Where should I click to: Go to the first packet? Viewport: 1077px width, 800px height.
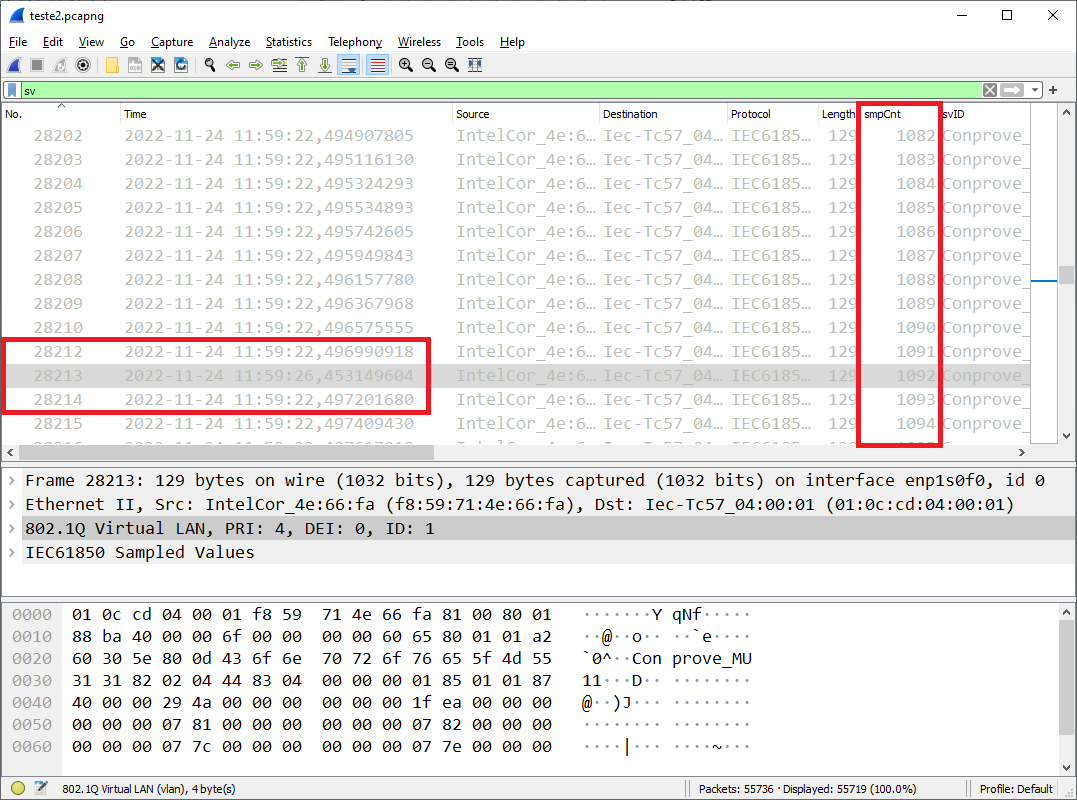pyautogui.click(x=302, y=65)
